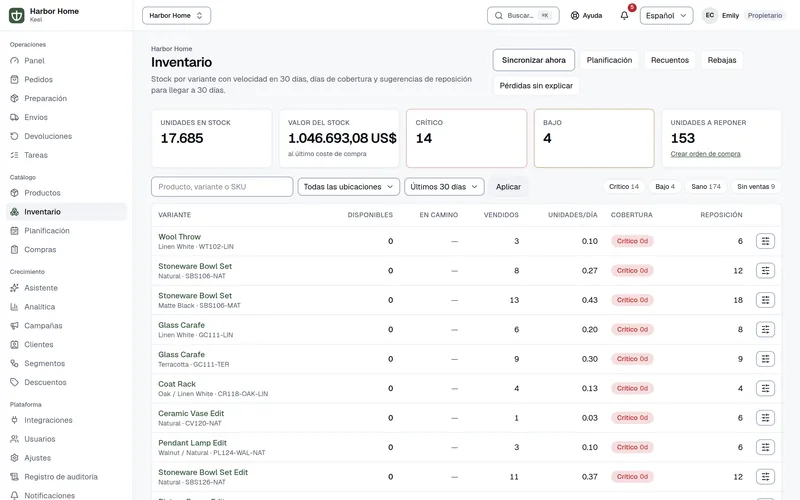Open Stoneware Bowl Set Edit variant
The height and width of the screenshot is (500, 800).
pos(203,472)
